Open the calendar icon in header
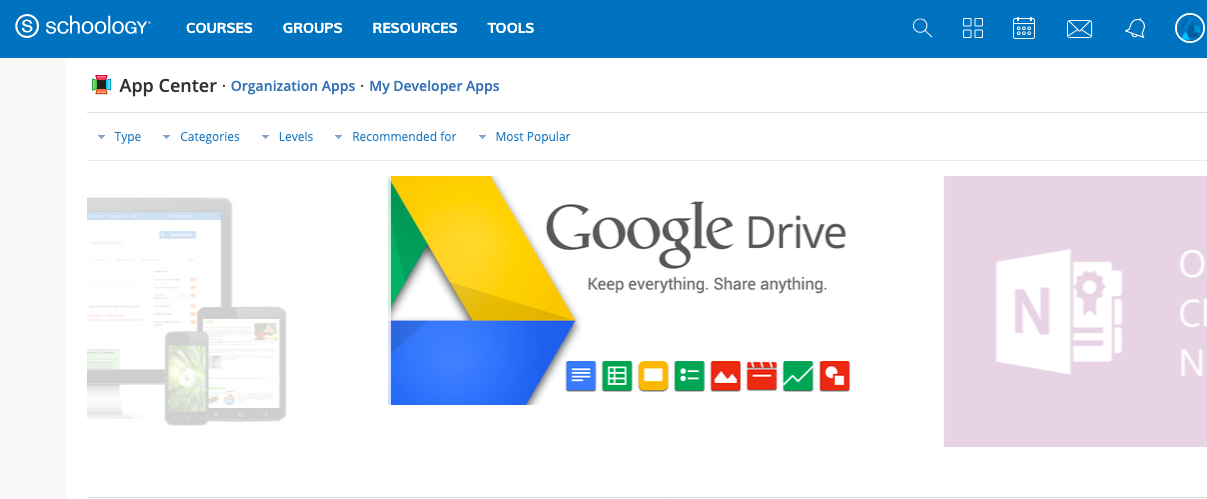The height and width of the screenshot is (499, 1207). click(1024, 28)
